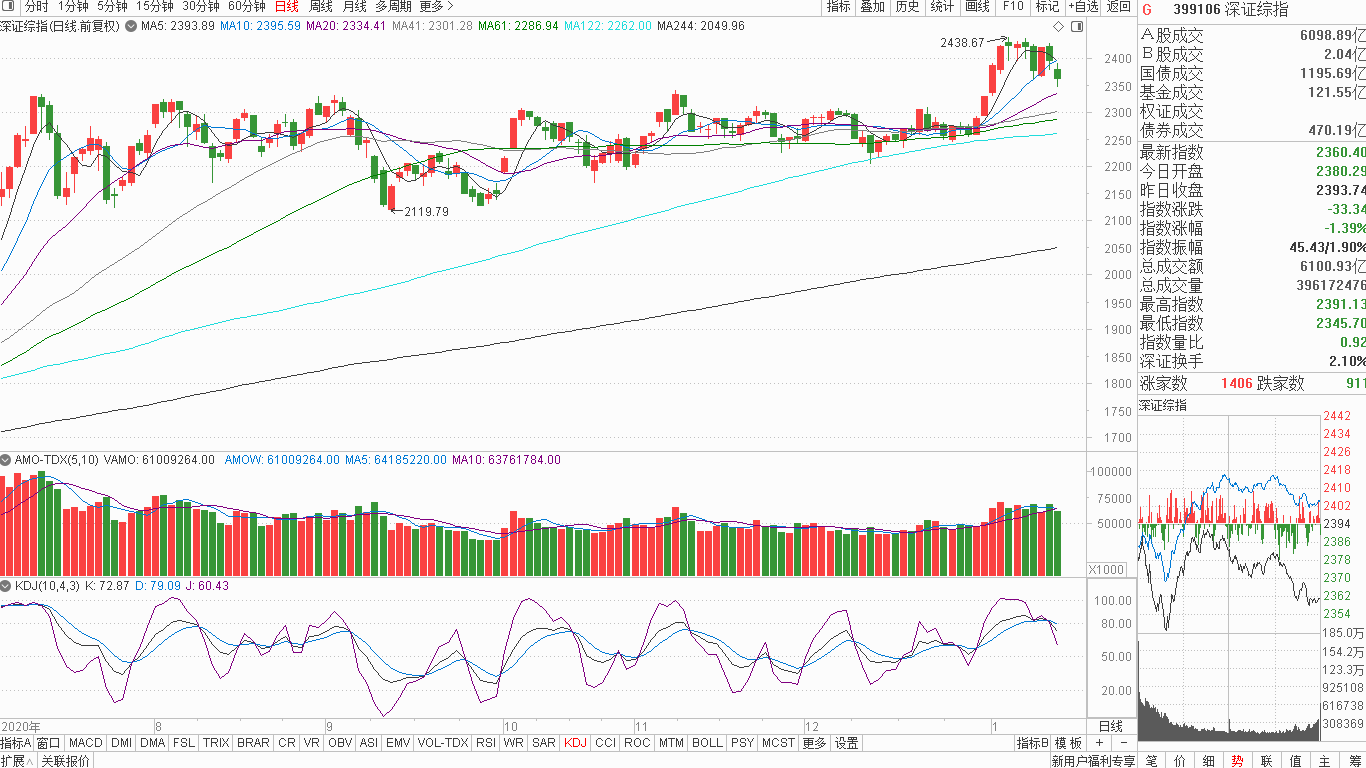This screenshot has width=1366, height=768.
Task: Expand 更多 indicators in bottom bar
Action: coord(814,743)
